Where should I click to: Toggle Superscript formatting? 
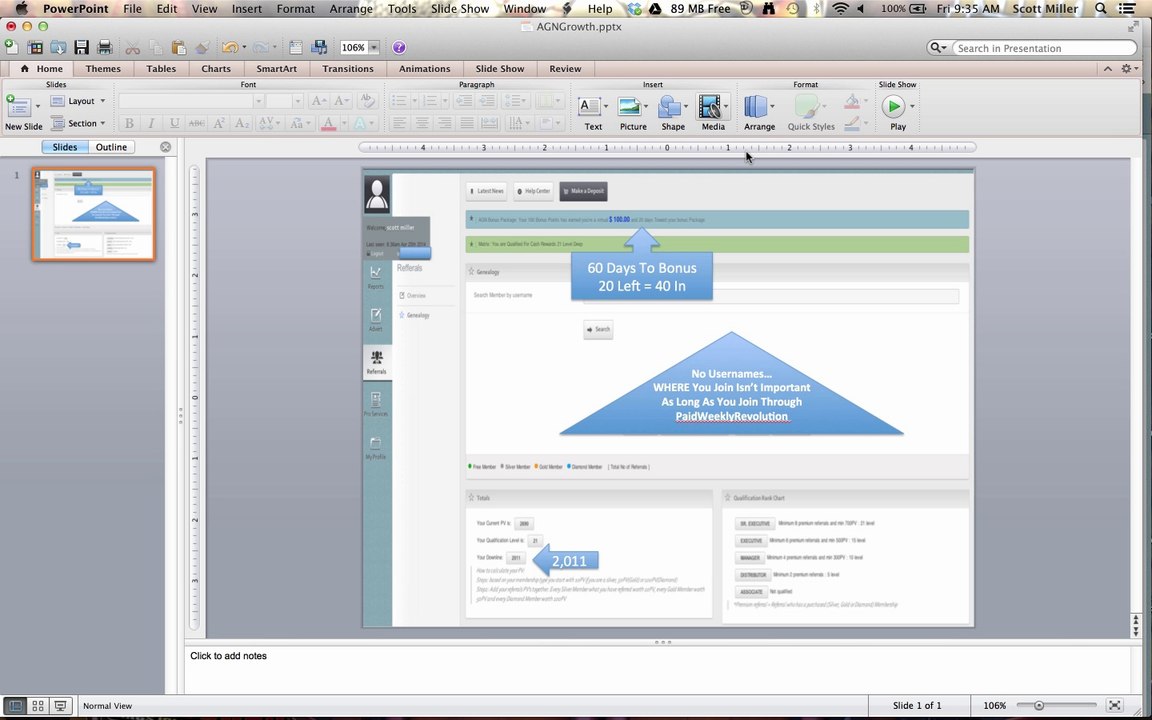click(x=219, y=123)
